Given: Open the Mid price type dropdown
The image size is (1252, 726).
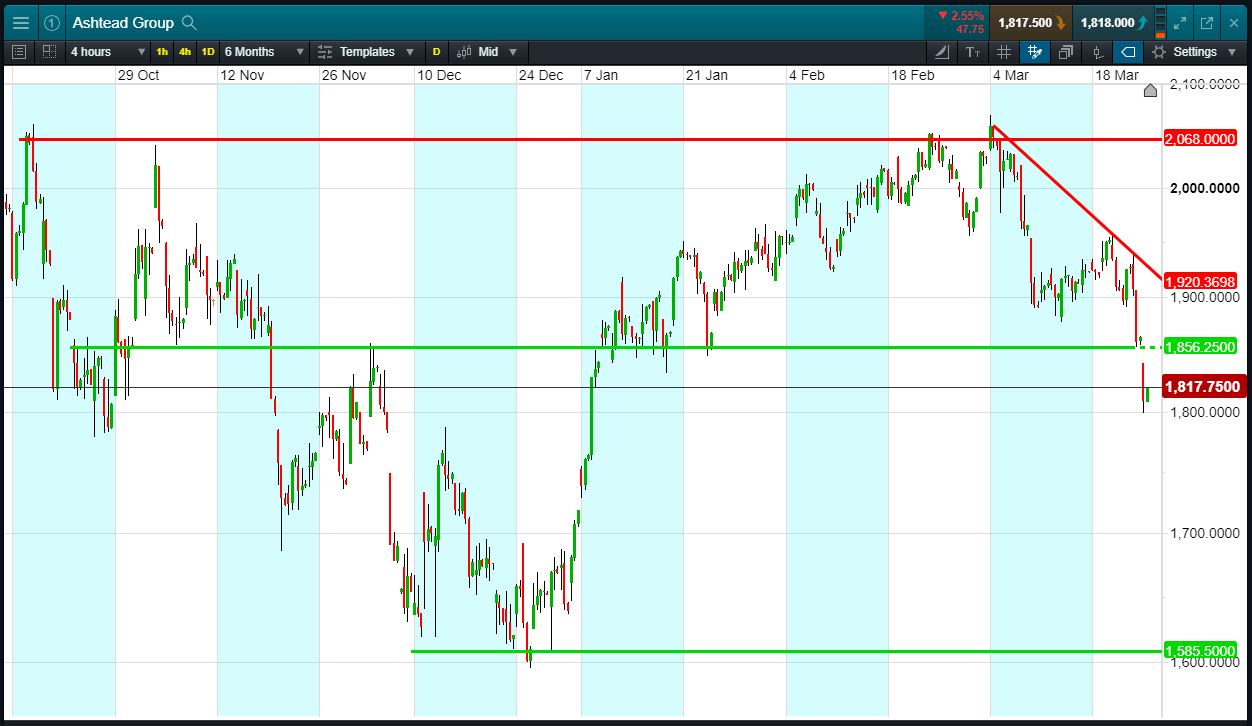Looking at the screenshot, I should pyautogui.click(x=488, y=52).
